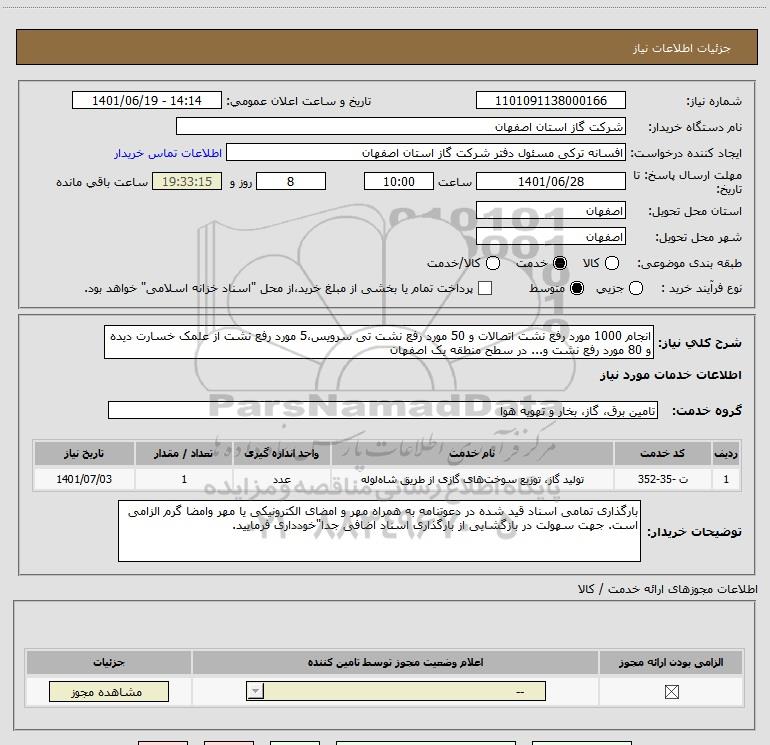Screen dimensions: 770x745
Task: Select the متوسط purchase type radio
Action: coord(577,288)
